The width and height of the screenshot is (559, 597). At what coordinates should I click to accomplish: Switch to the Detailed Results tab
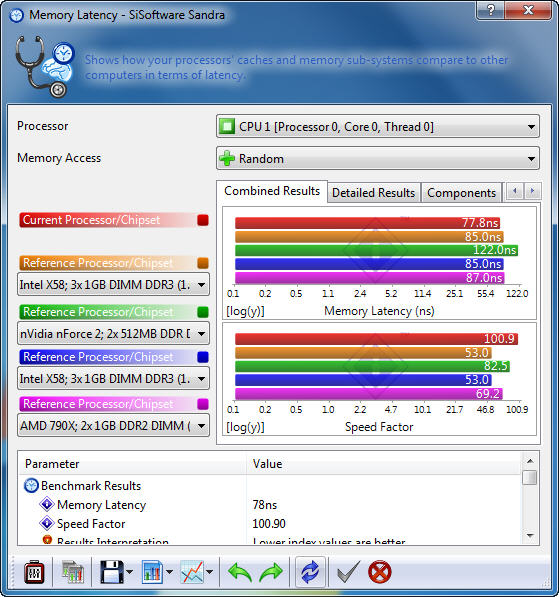374,193
